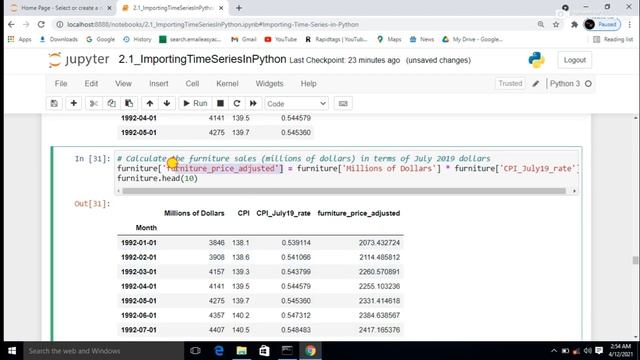The width and height of the screenshot is (640, 360).
Task: Bookmark this page with star icon
Action: (x=556, y=24)
